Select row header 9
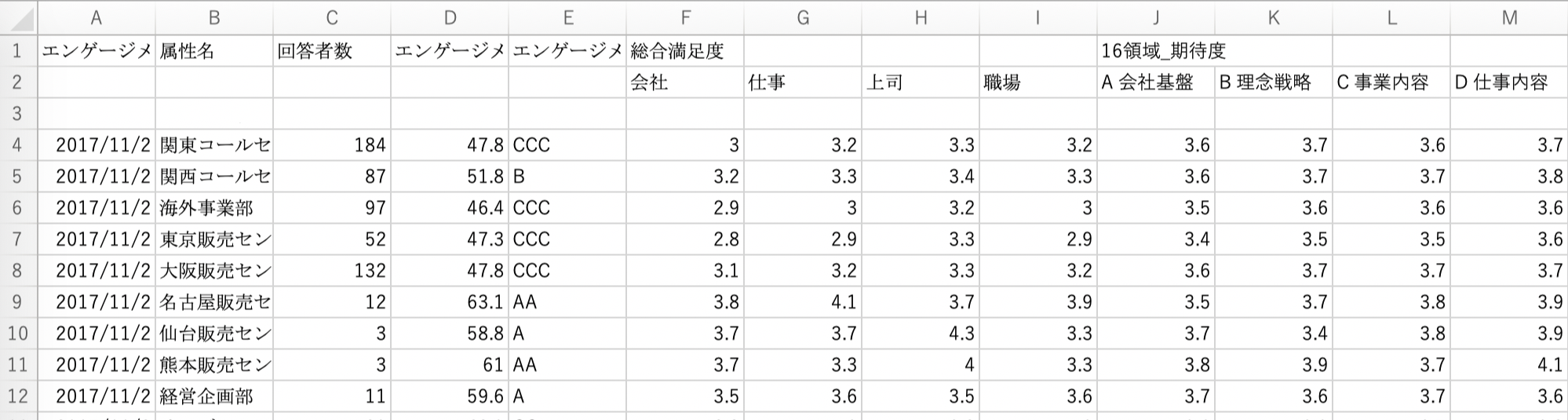 point(17,302)
